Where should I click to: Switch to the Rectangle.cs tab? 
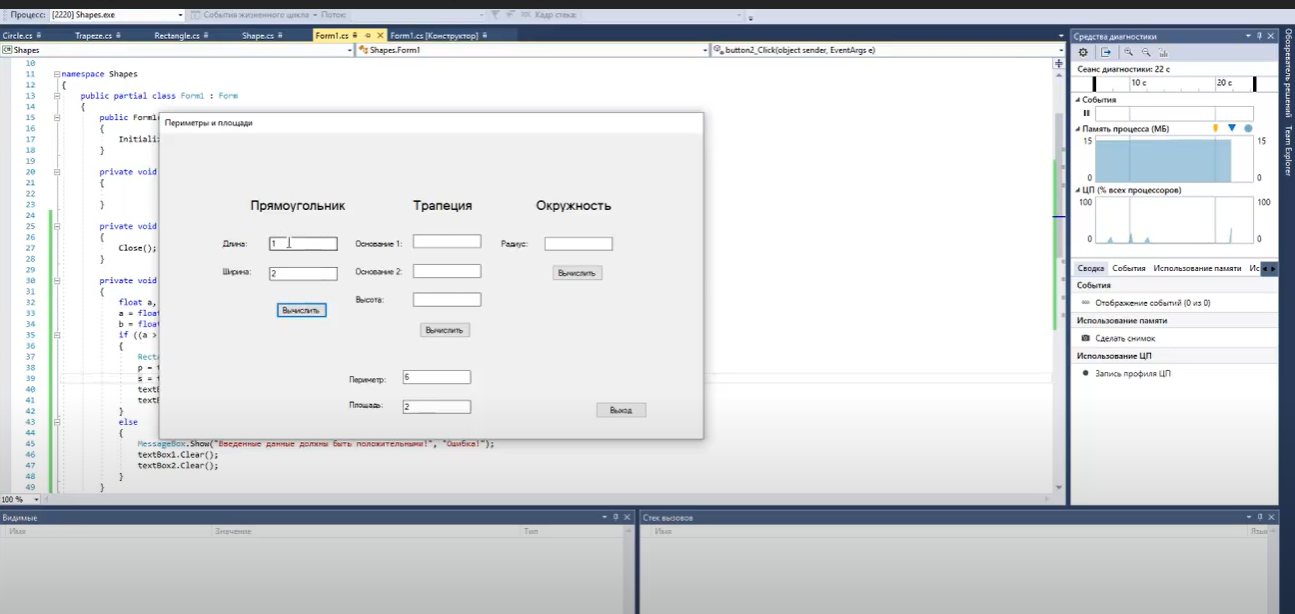(177, 35)
